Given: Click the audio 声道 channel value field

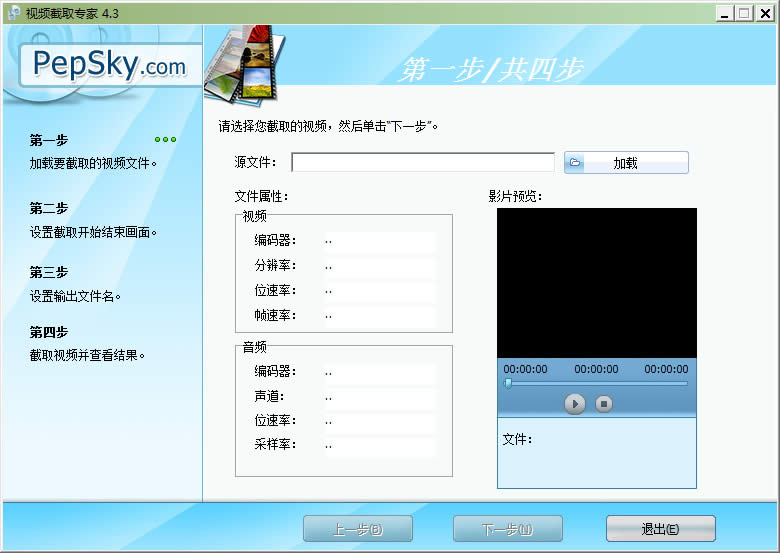Looking at the screenshot, I should point(379,397).
